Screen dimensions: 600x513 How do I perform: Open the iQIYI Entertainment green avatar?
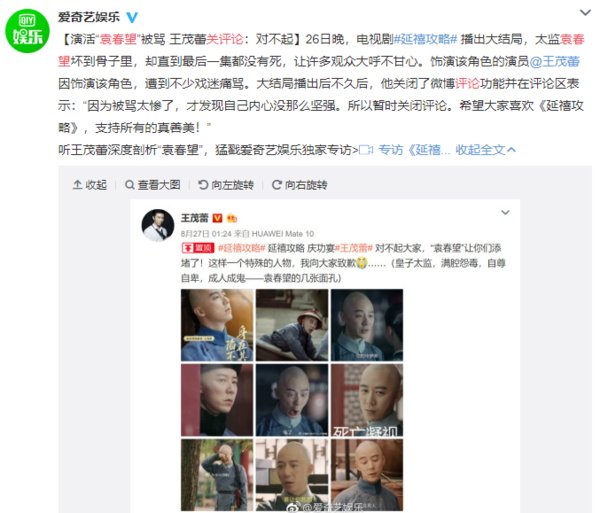(27, 31)
